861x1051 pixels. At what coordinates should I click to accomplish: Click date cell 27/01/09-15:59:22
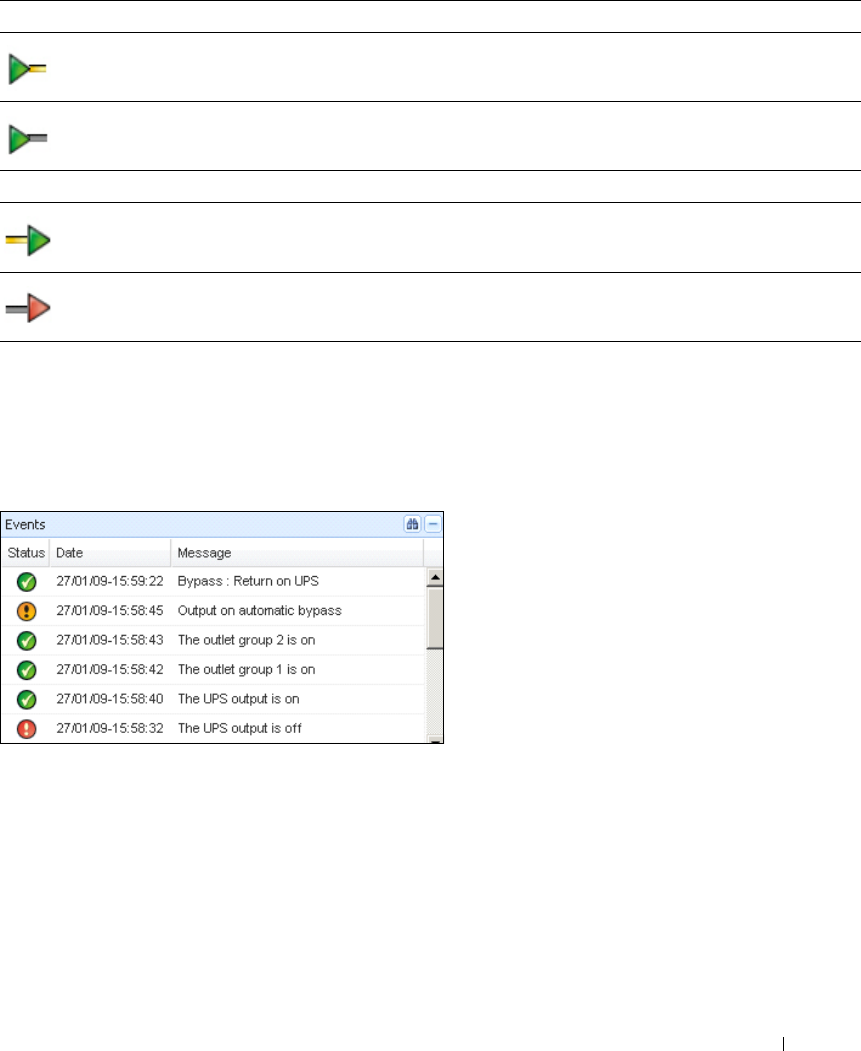pyautogui.click(x=110, y=581)
